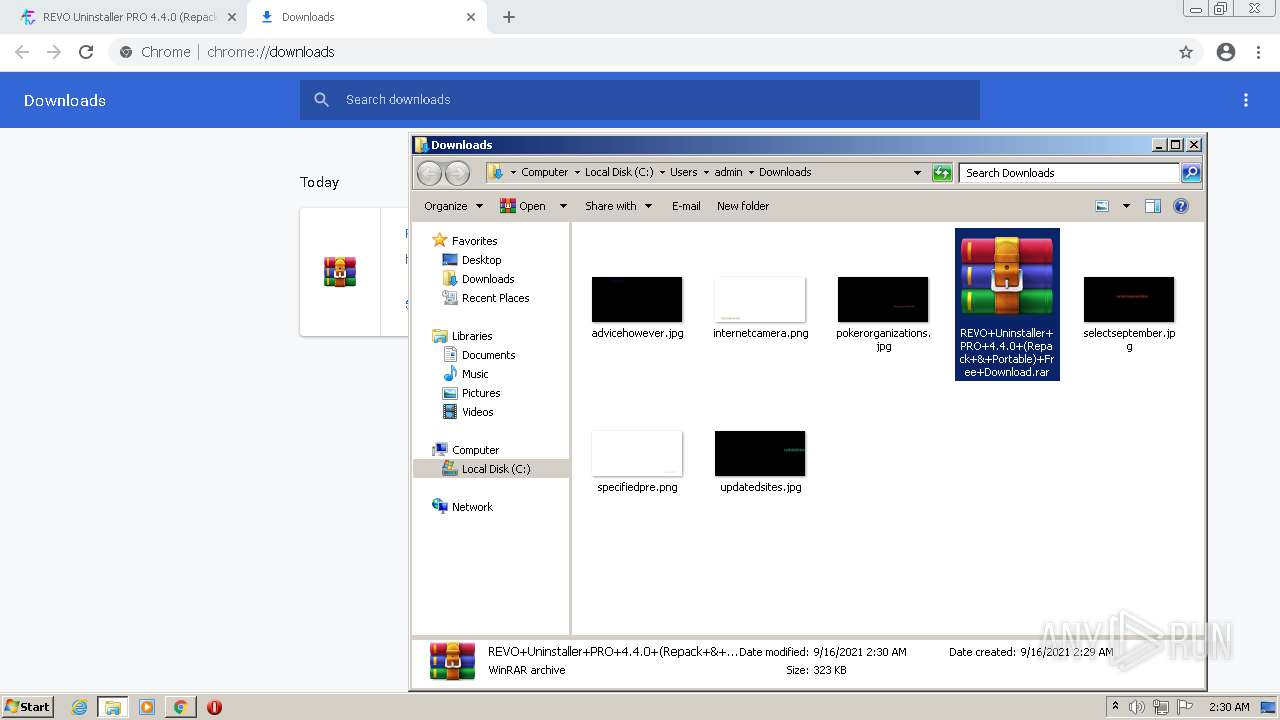Viewport: 1280px width, 720px height.
Task: Select Network in the navigation pane
Action: tap(472, 507)
